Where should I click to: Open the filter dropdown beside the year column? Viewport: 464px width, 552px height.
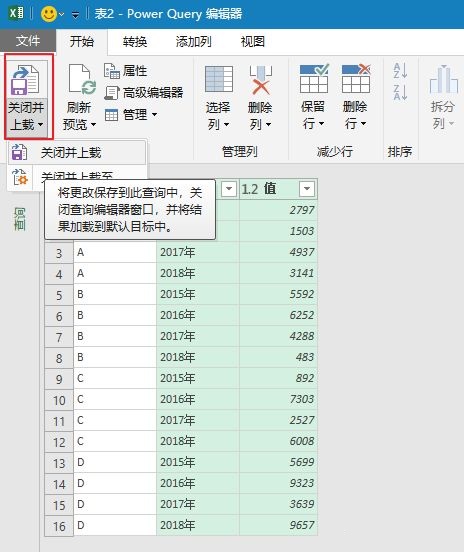(229, 189)
